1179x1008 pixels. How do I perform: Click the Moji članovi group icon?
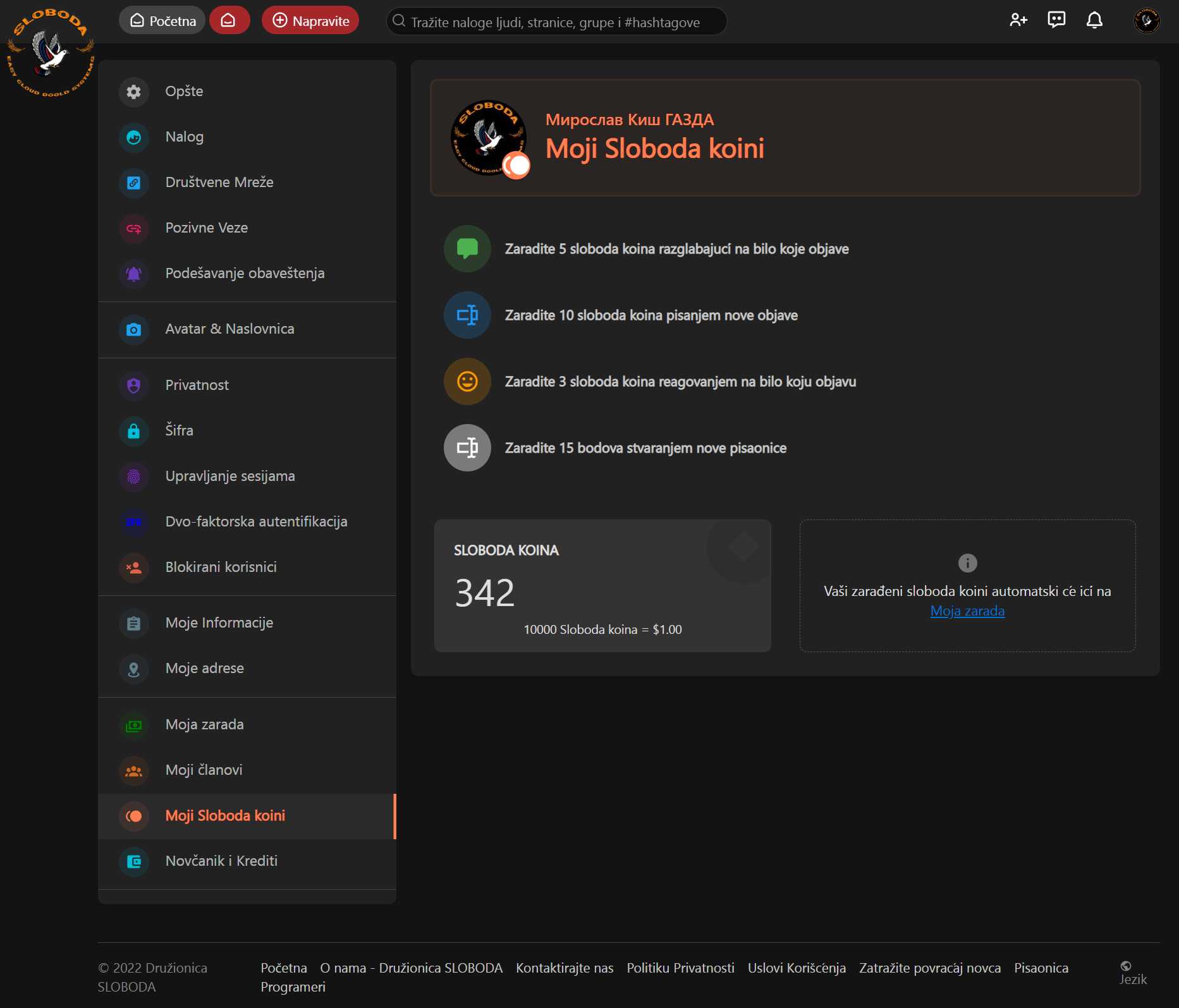pyautogui.click(x=133, y=770)
